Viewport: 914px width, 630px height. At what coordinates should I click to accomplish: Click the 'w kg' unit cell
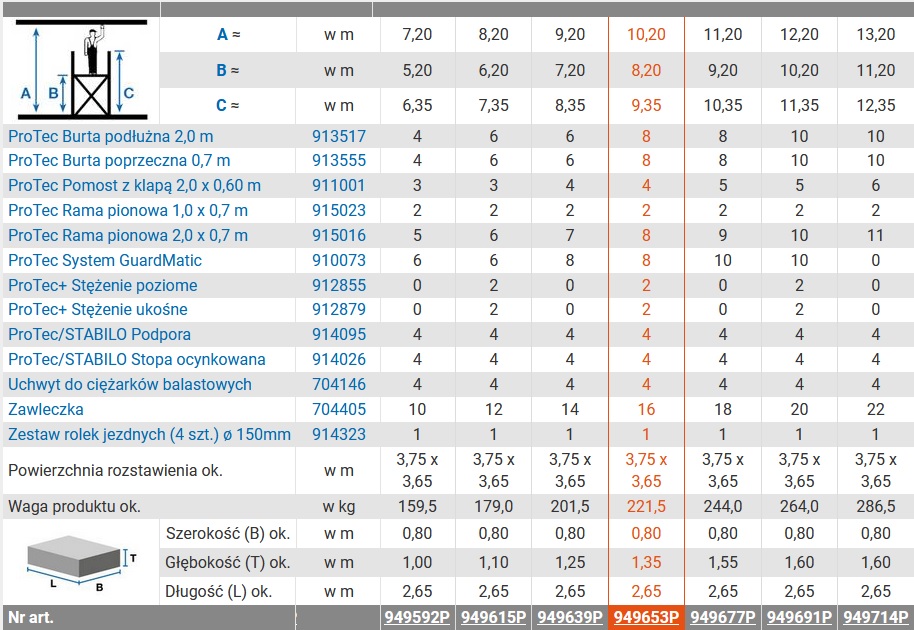(339, 506)
